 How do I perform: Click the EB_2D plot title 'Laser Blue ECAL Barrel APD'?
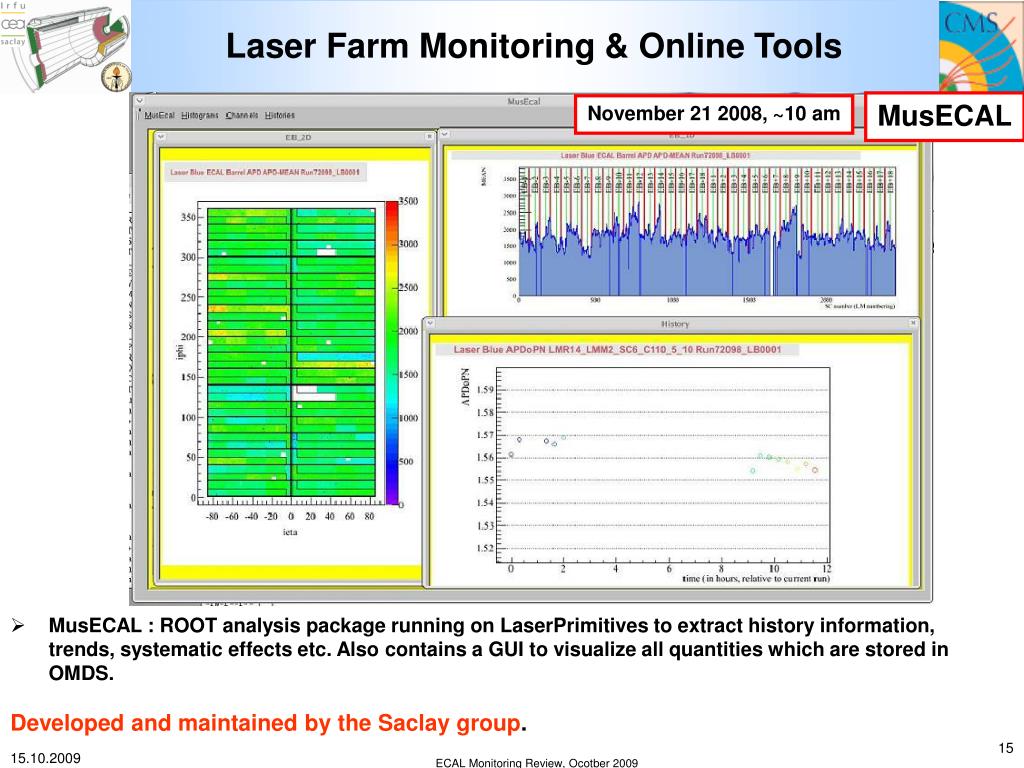(x=264, y=172)
